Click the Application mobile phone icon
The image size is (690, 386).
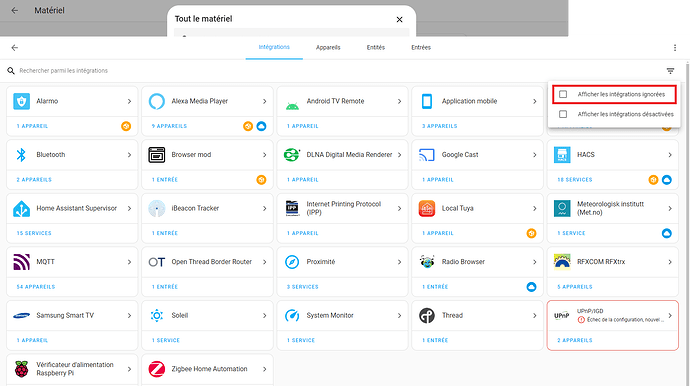(x=427, y=101)
